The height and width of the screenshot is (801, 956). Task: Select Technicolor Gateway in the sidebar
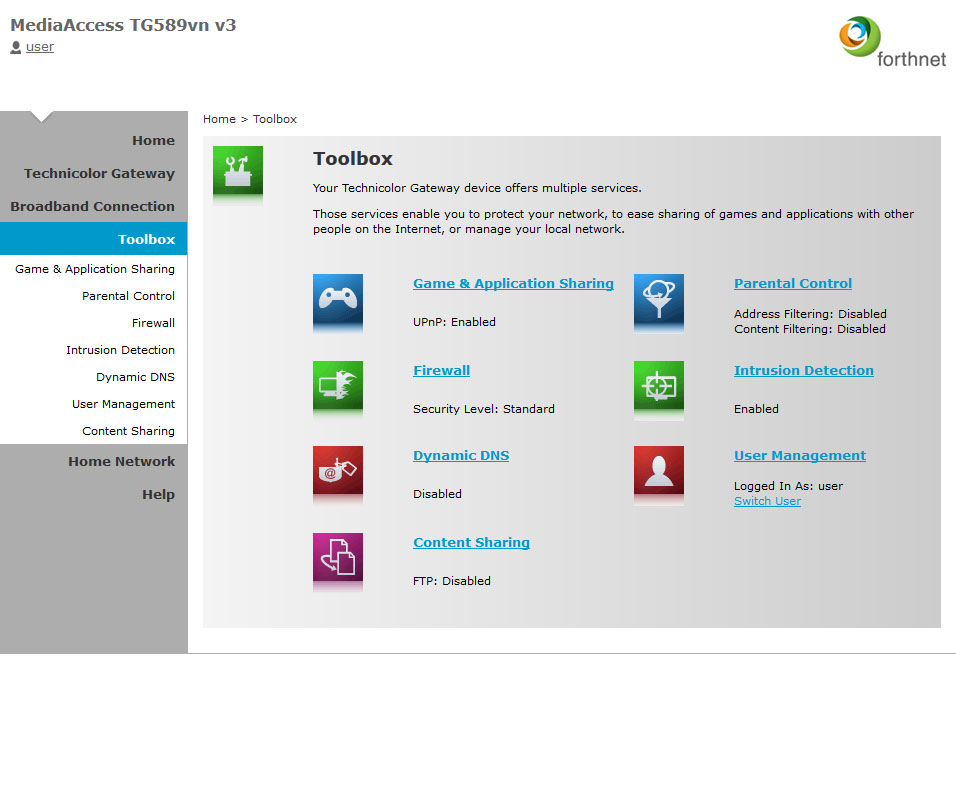pos(99,174)
